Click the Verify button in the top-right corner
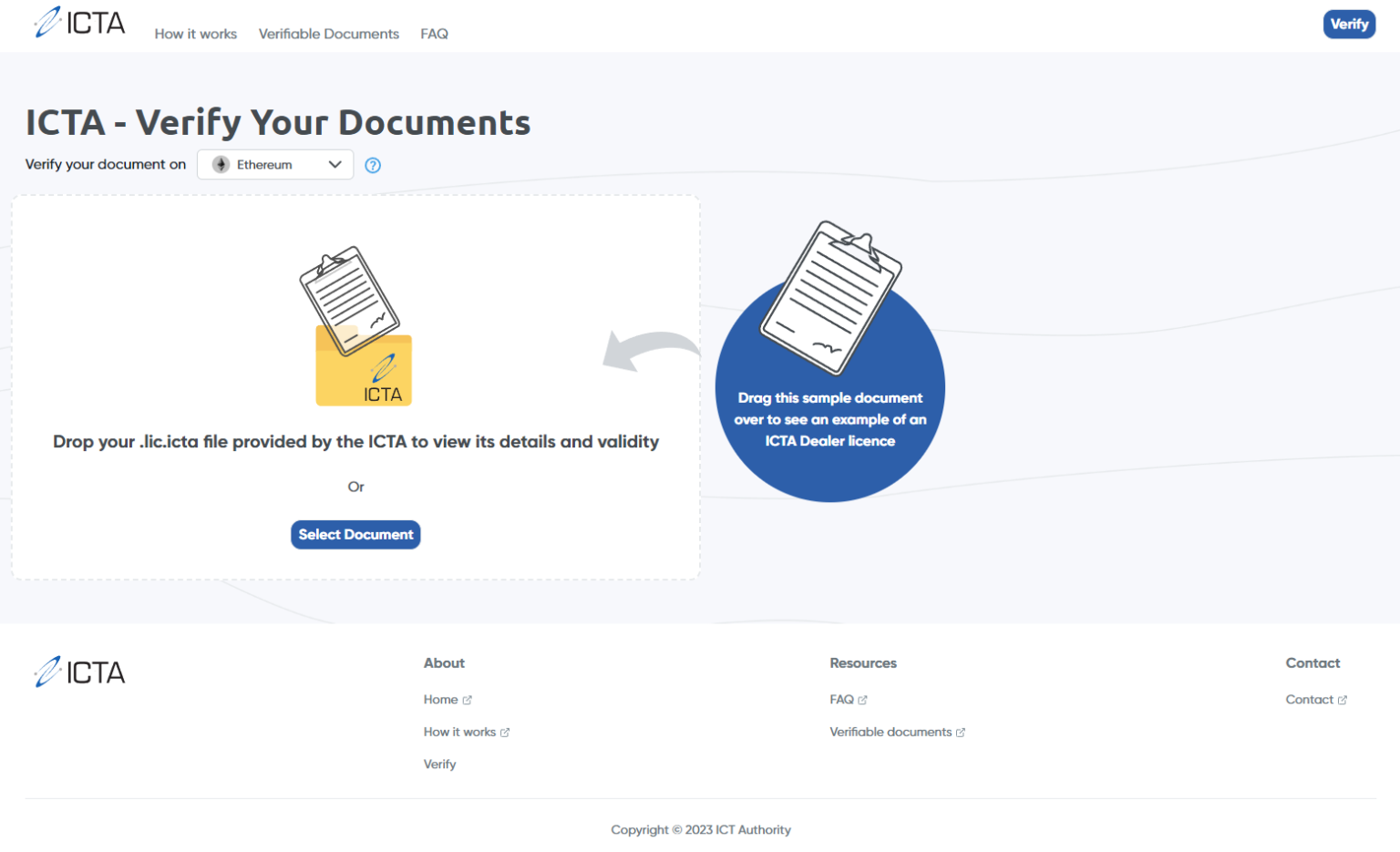The width and height of the screenshot is (1400, 852). tap(1349, 24)
